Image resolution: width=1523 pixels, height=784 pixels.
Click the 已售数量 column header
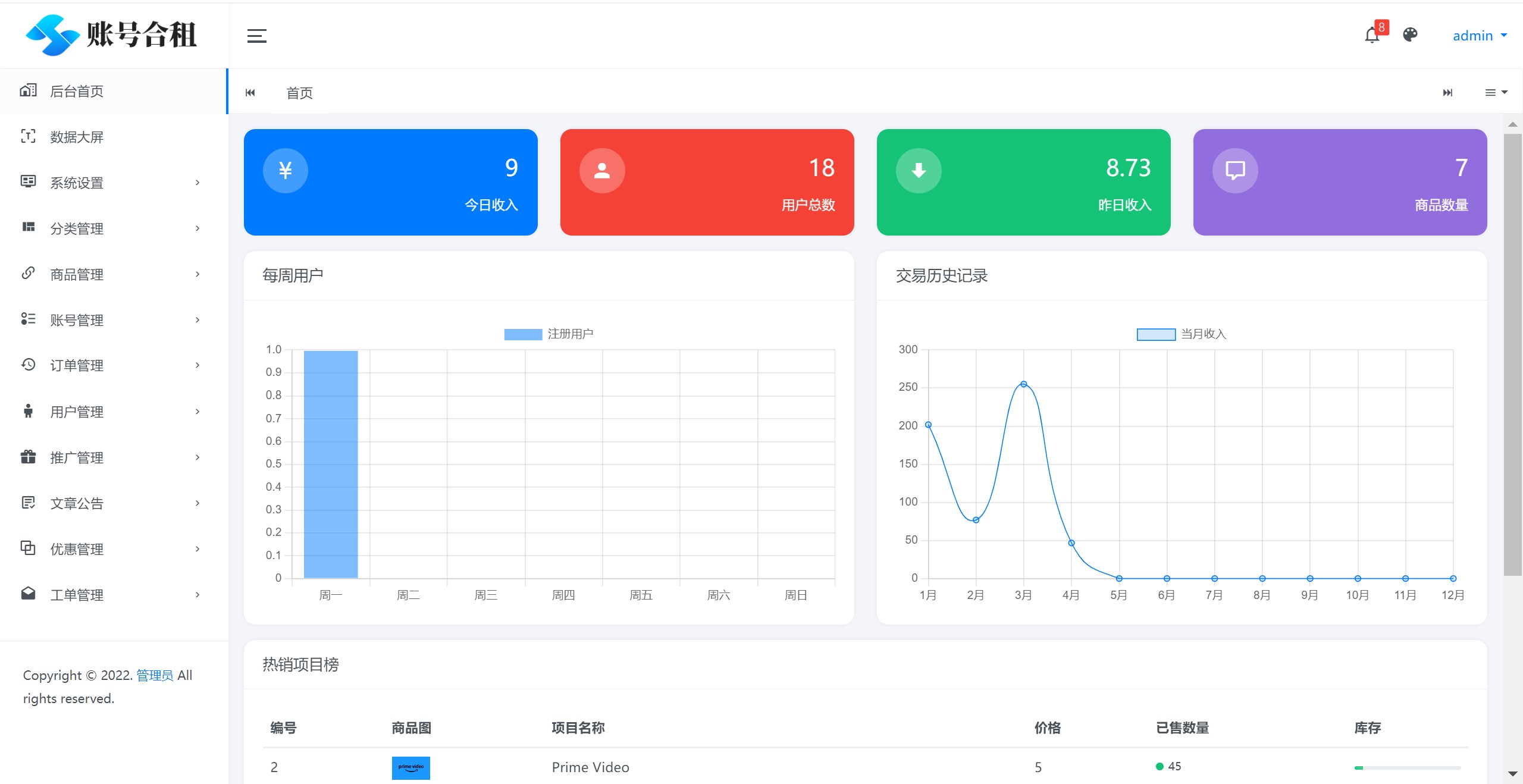[1182, 727]
